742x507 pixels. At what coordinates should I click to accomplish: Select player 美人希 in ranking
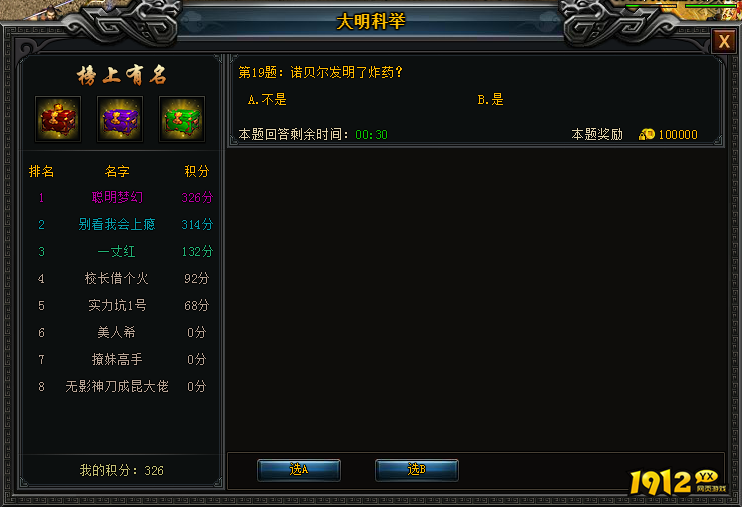[117, 332]
